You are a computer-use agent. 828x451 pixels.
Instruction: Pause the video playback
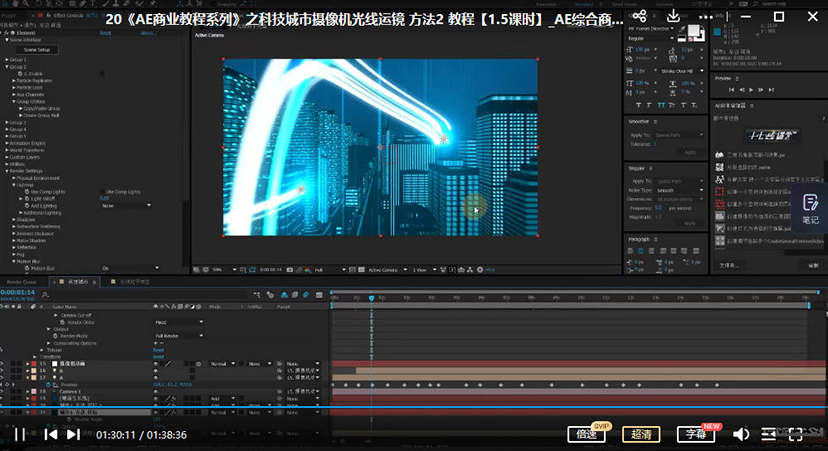pos(19,434)
